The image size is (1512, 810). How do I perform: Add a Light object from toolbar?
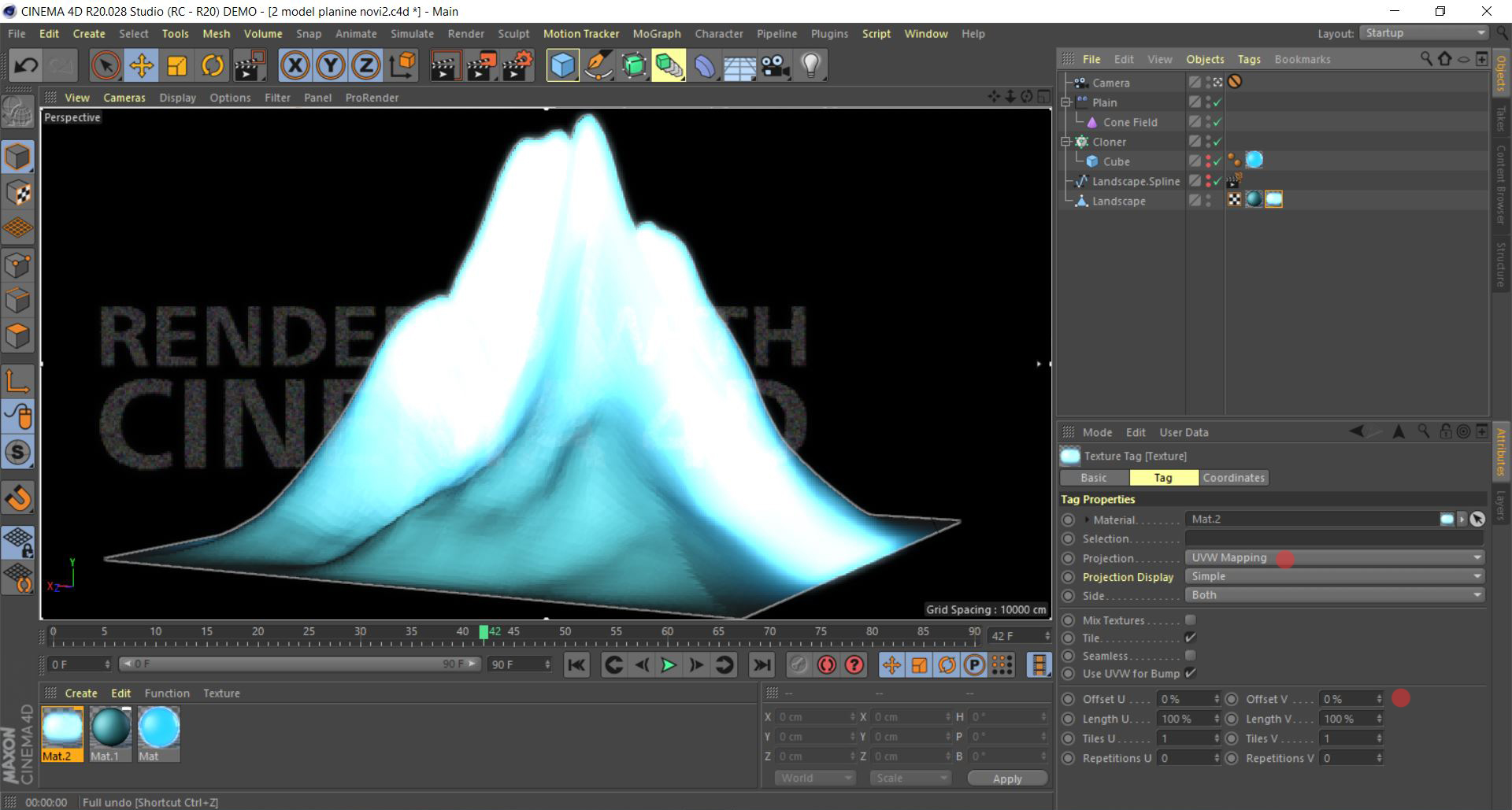pos(810,65)
